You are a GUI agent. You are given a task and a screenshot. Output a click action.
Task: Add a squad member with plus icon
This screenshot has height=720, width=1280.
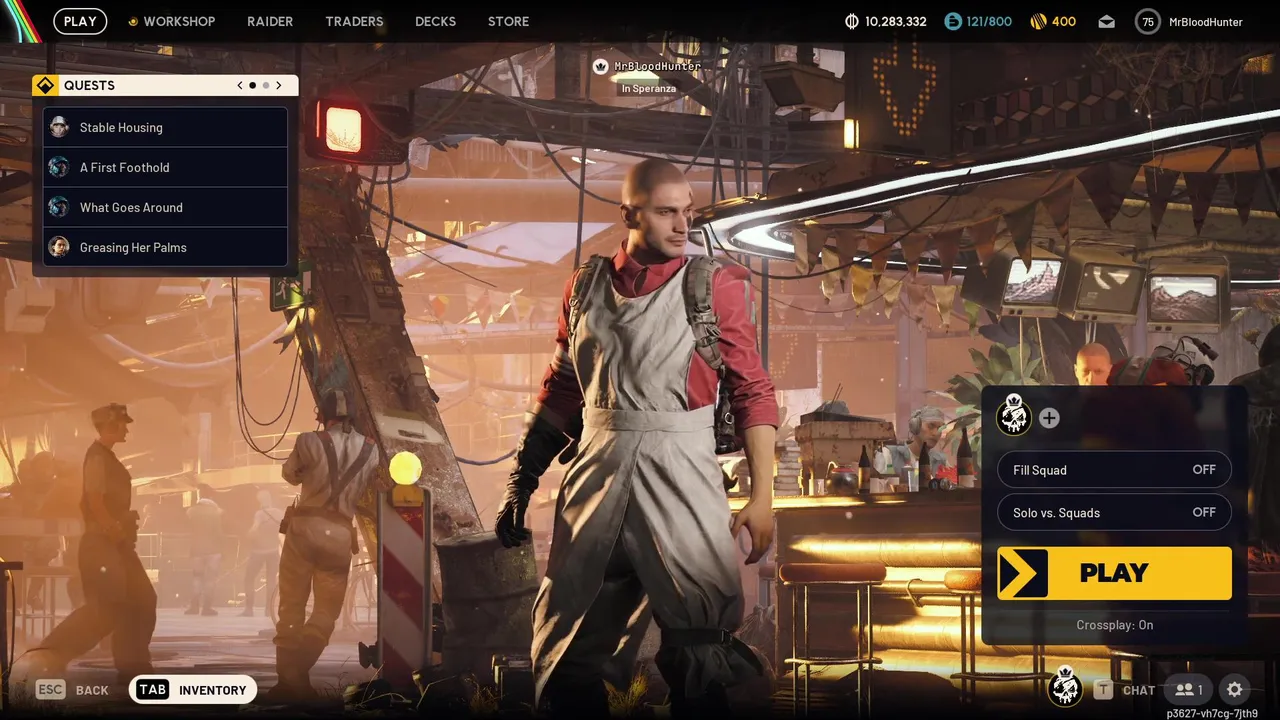tap(1049, 418)
